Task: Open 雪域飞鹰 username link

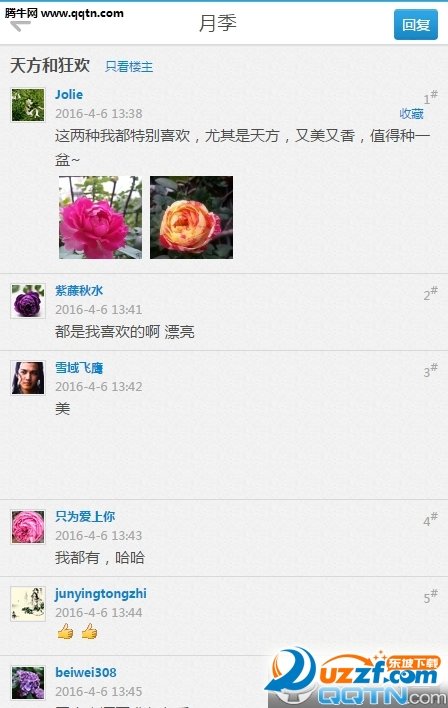Action: pos(79,368)
